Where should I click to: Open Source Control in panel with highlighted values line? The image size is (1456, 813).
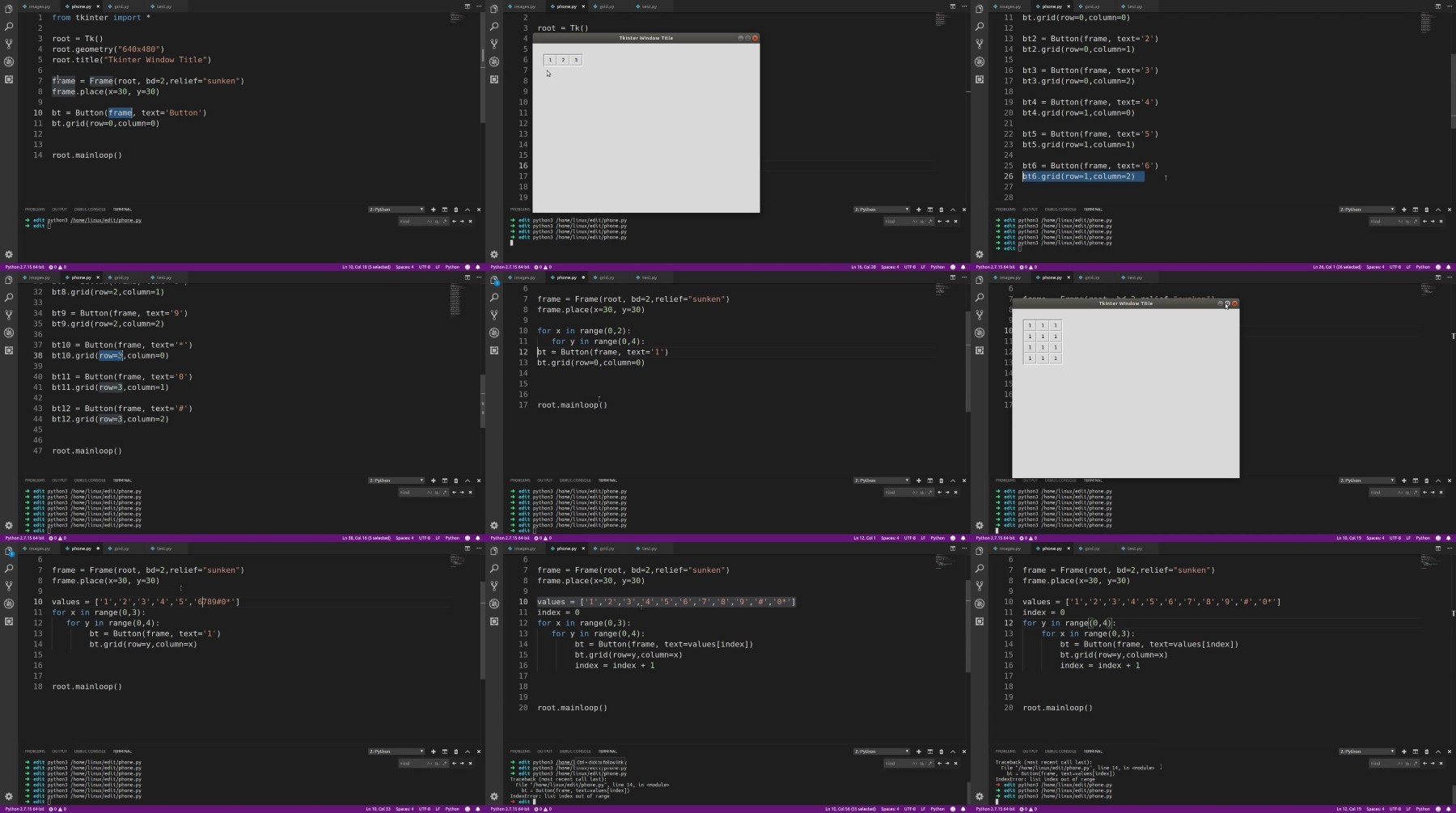[x=494, y=586]
